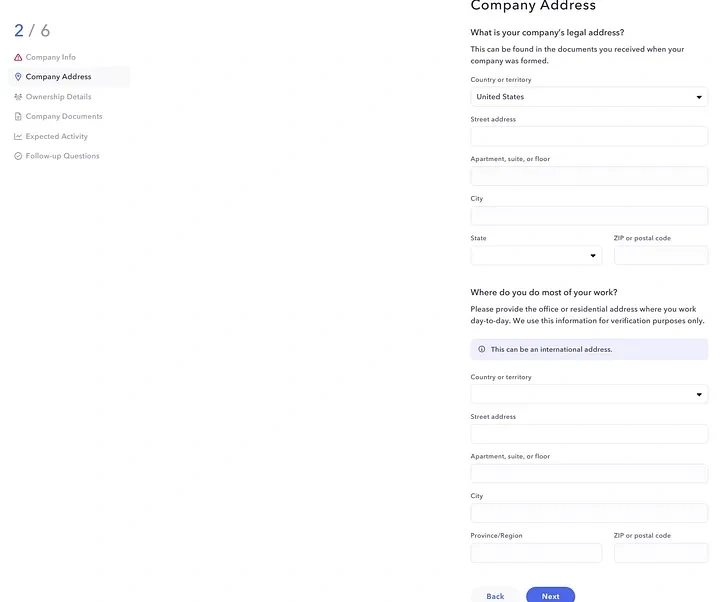Click the work address Apartment, suite, or floor field
This screenshot has height=602, width=720.
589,473
